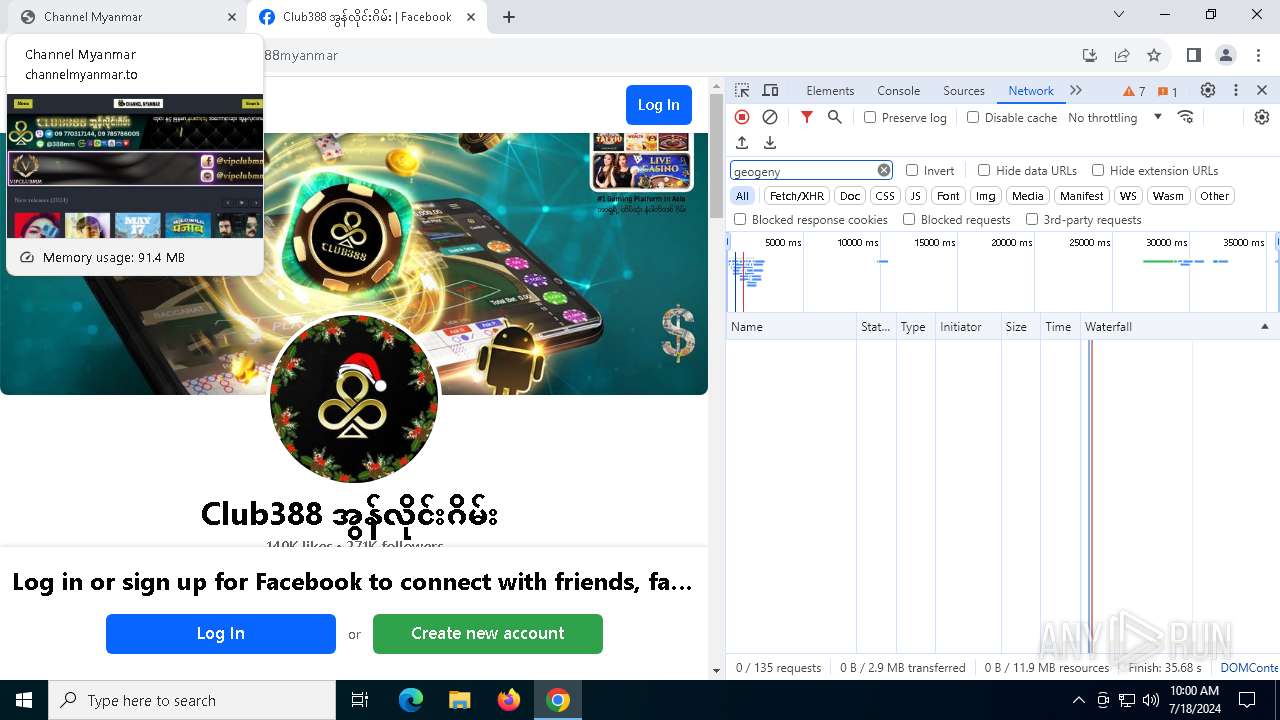Open File Explorer from taskbar
The width and height of the screenshot is (1280, 720).
pos(459,700)
